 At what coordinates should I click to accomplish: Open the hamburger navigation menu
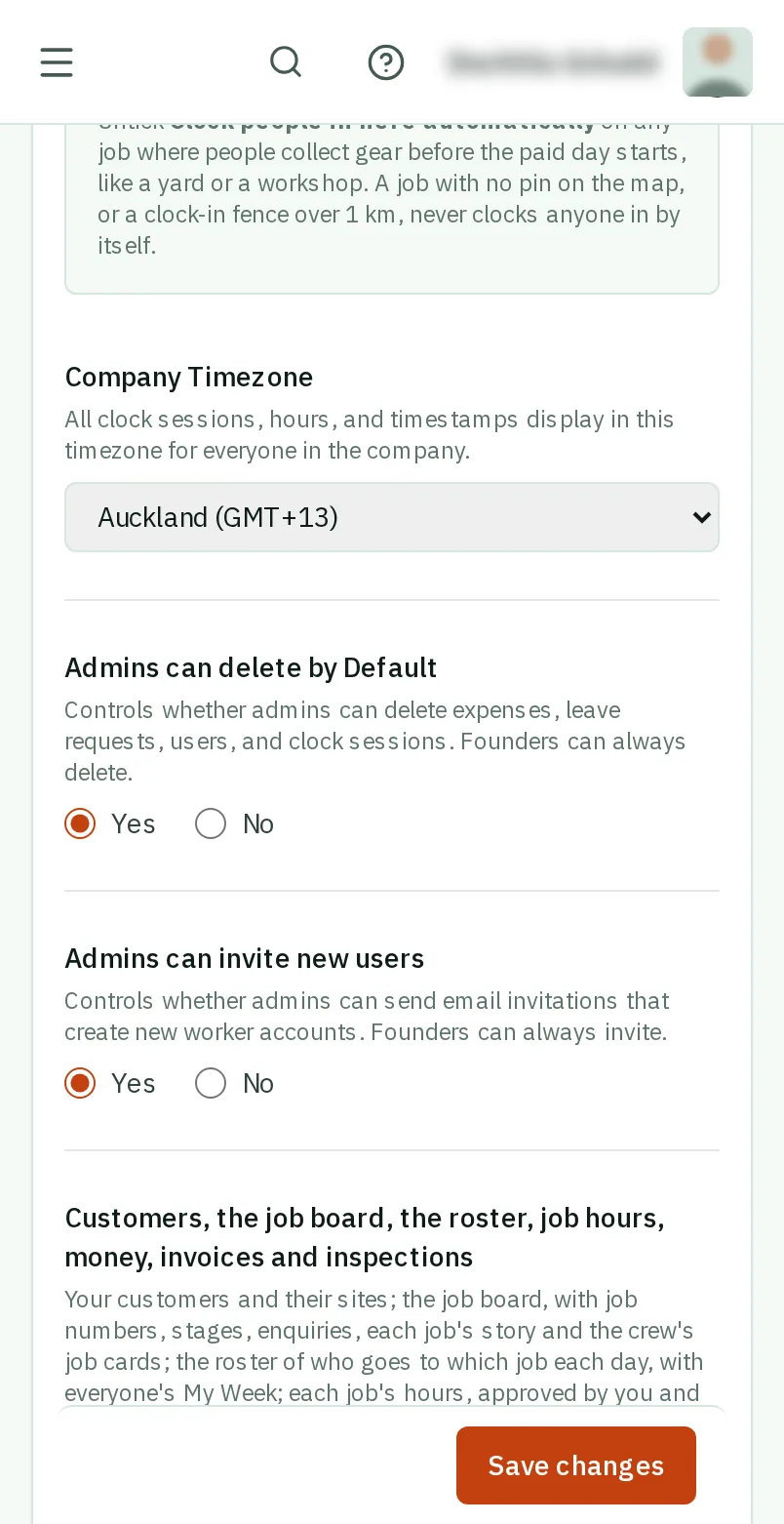pyautogui.click(x=57, y=62)
